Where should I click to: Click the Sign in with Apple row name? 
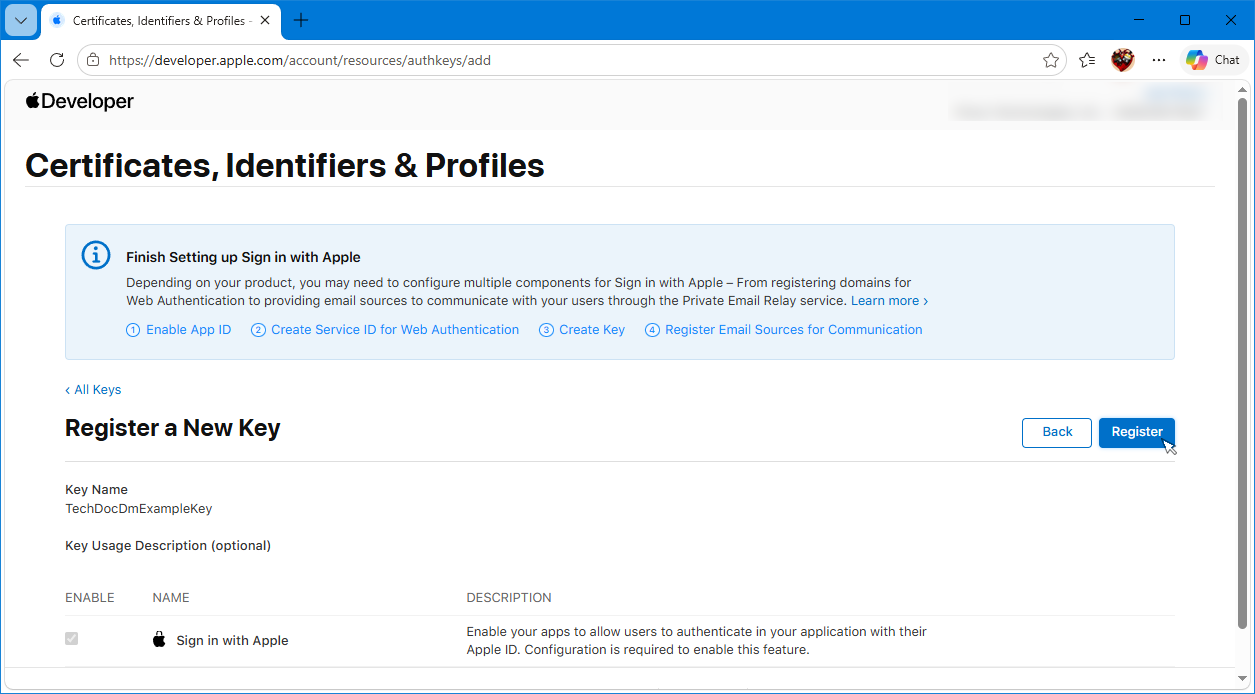point(232,641)
